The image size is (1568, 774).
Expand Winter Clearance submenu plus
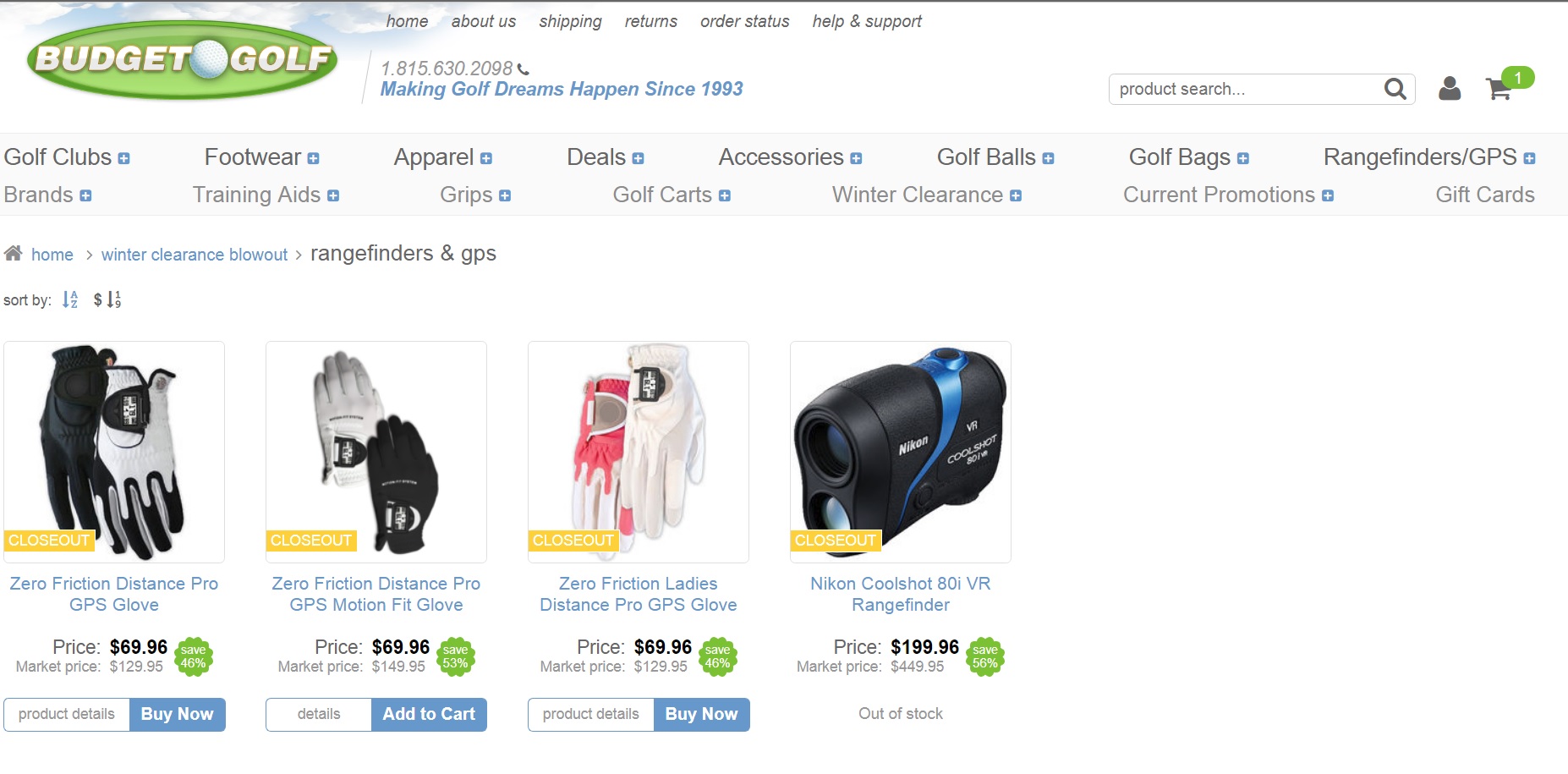(x=1016, y=195)
